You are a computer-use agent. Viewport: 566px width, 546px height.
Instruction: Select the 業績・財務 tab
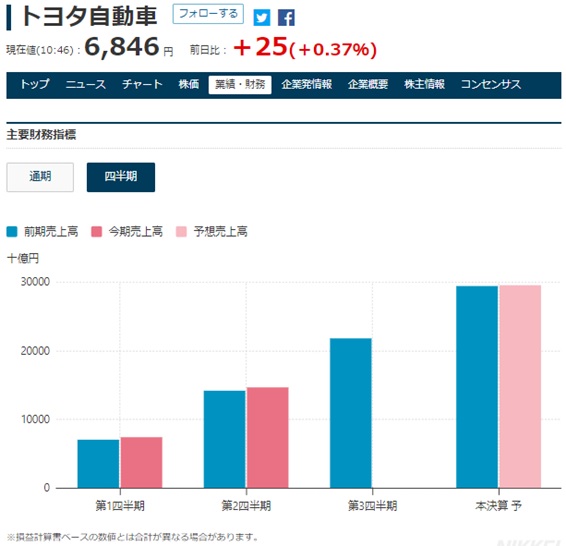(240, 85)
